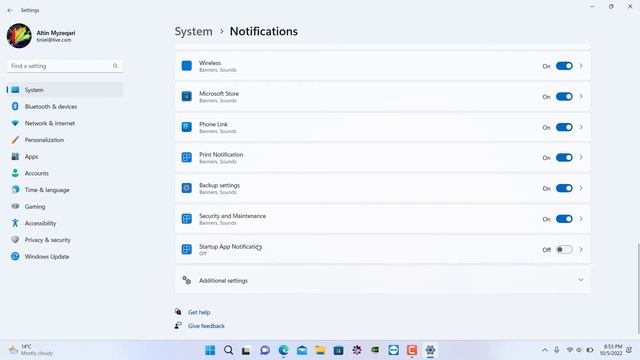Viewport: 640px width, 360px height.
Task: Switch off Backup settings notifications
Action: 564,188
